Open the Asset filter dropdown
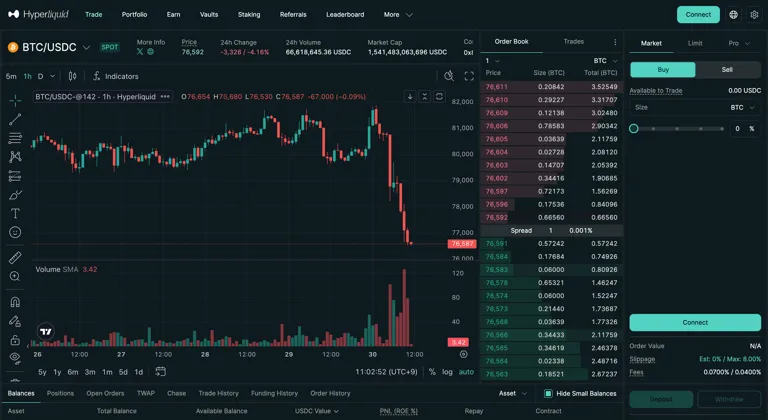Screen dimensions: 768x420 point(513,394)
